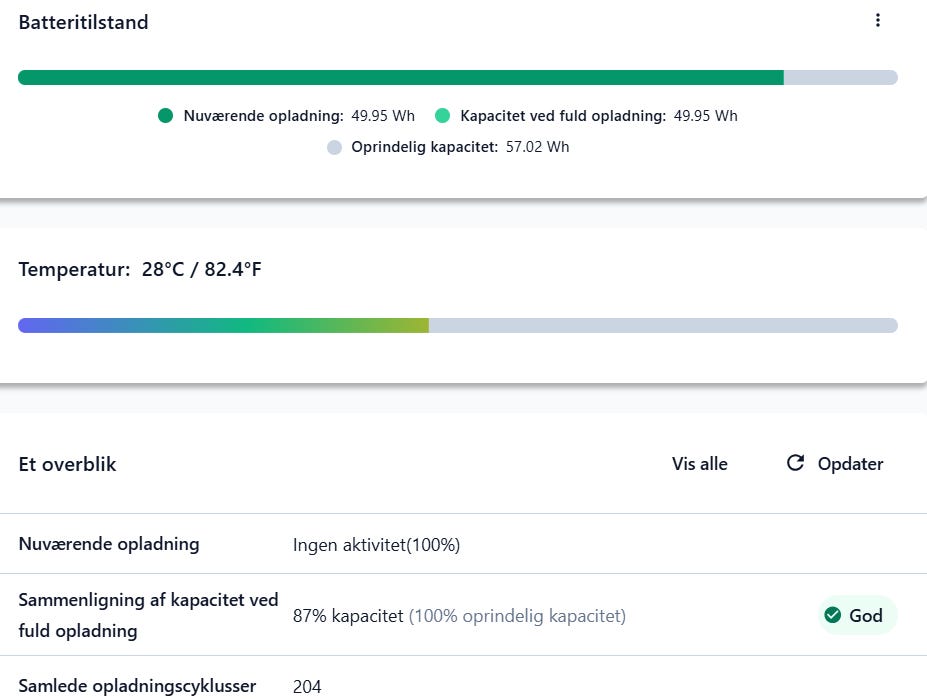Viewport: 927px width, 699px height.
Task: Click the Samlede opladningscyklusser row label
Action: click(x=137, y=686)
